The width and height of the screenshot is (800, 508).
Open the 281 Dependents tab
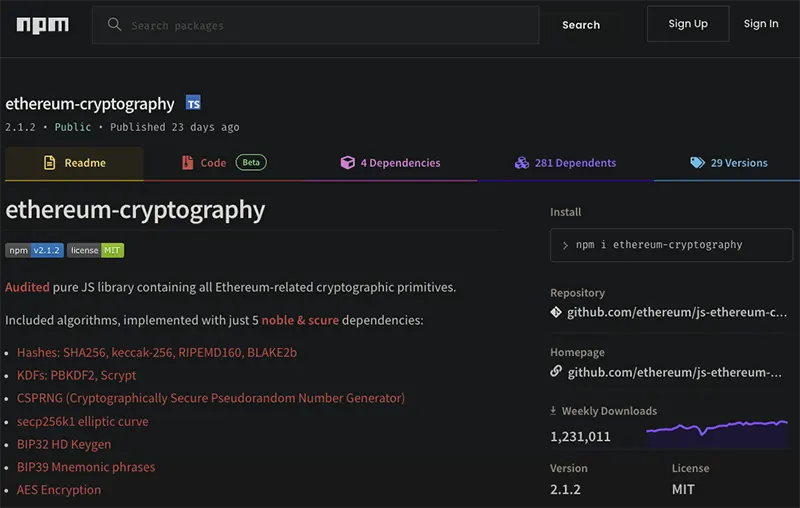(x=565, y=163)
